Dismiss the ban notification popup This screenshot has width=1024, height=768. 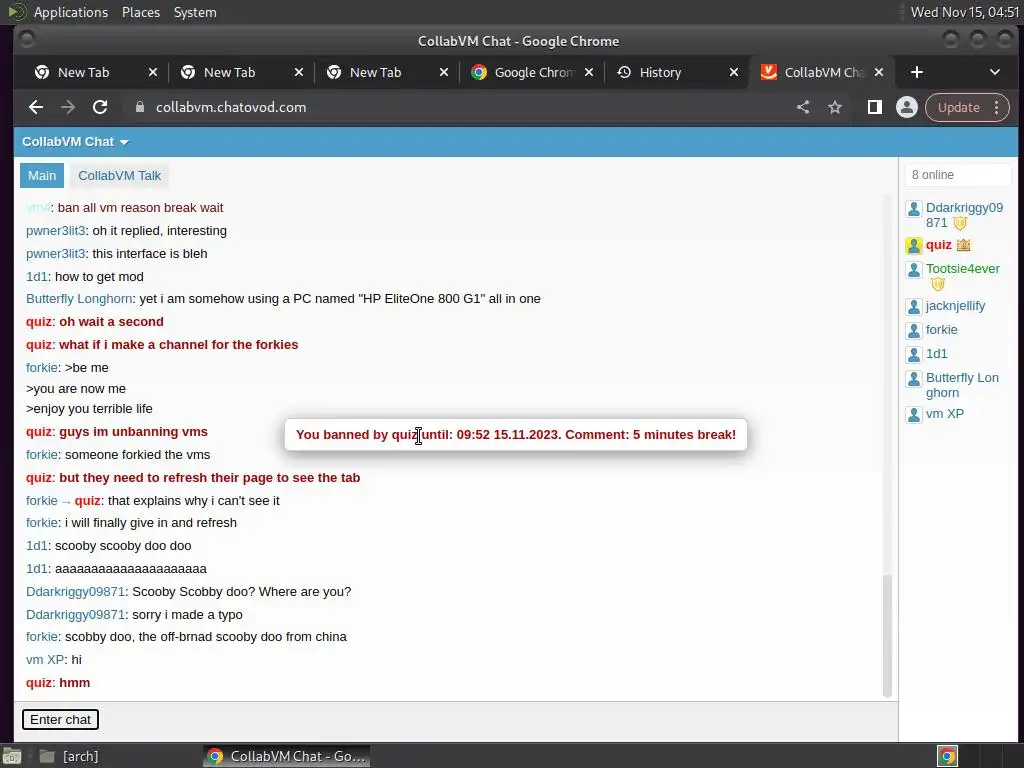pos(515,435)
